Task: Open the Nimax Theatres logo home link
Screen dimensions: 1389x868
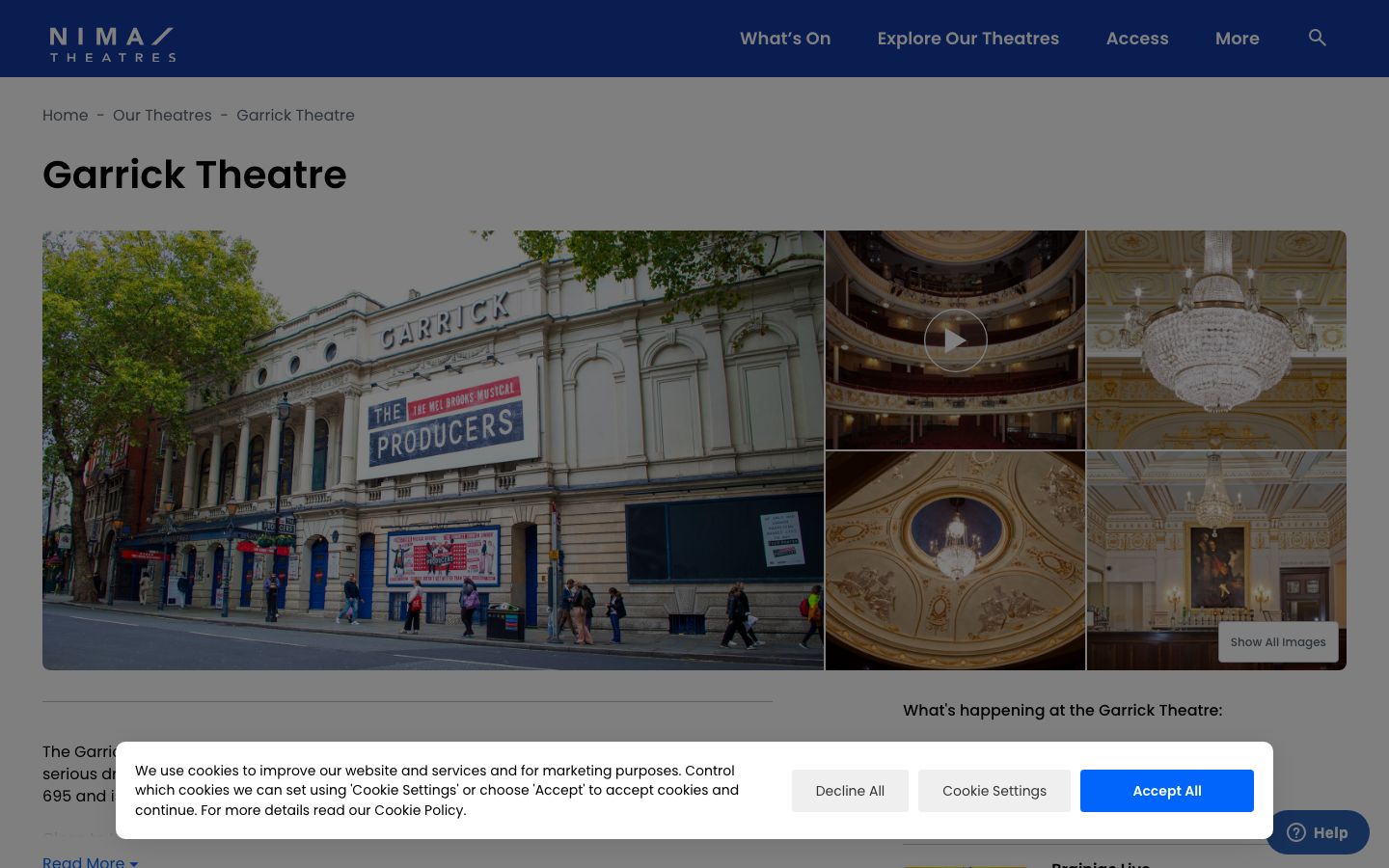Action: pyautogui.click(x=112, y=44)
